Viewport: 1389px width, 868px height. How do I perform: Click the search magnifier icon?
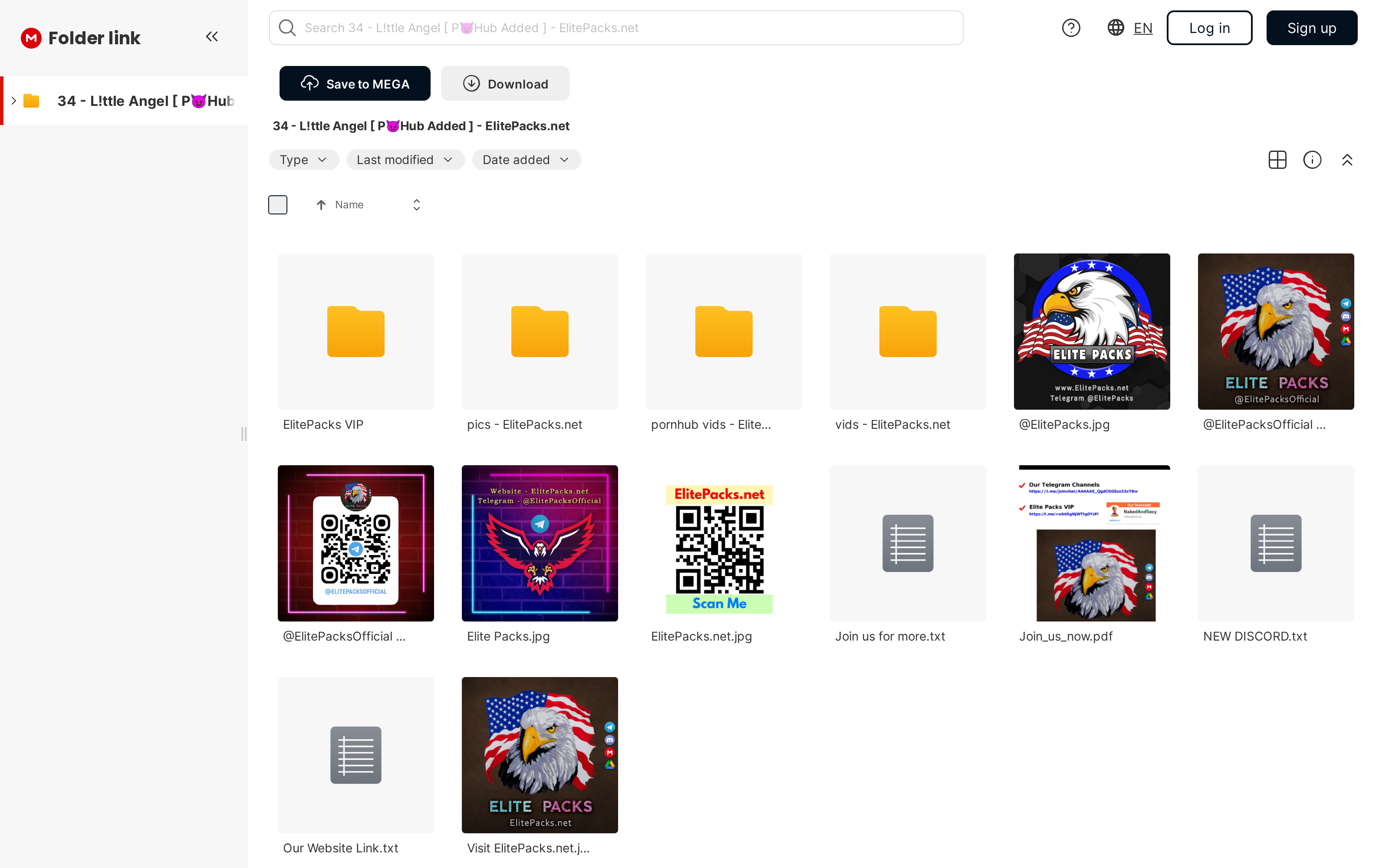(x=287, y=27)
